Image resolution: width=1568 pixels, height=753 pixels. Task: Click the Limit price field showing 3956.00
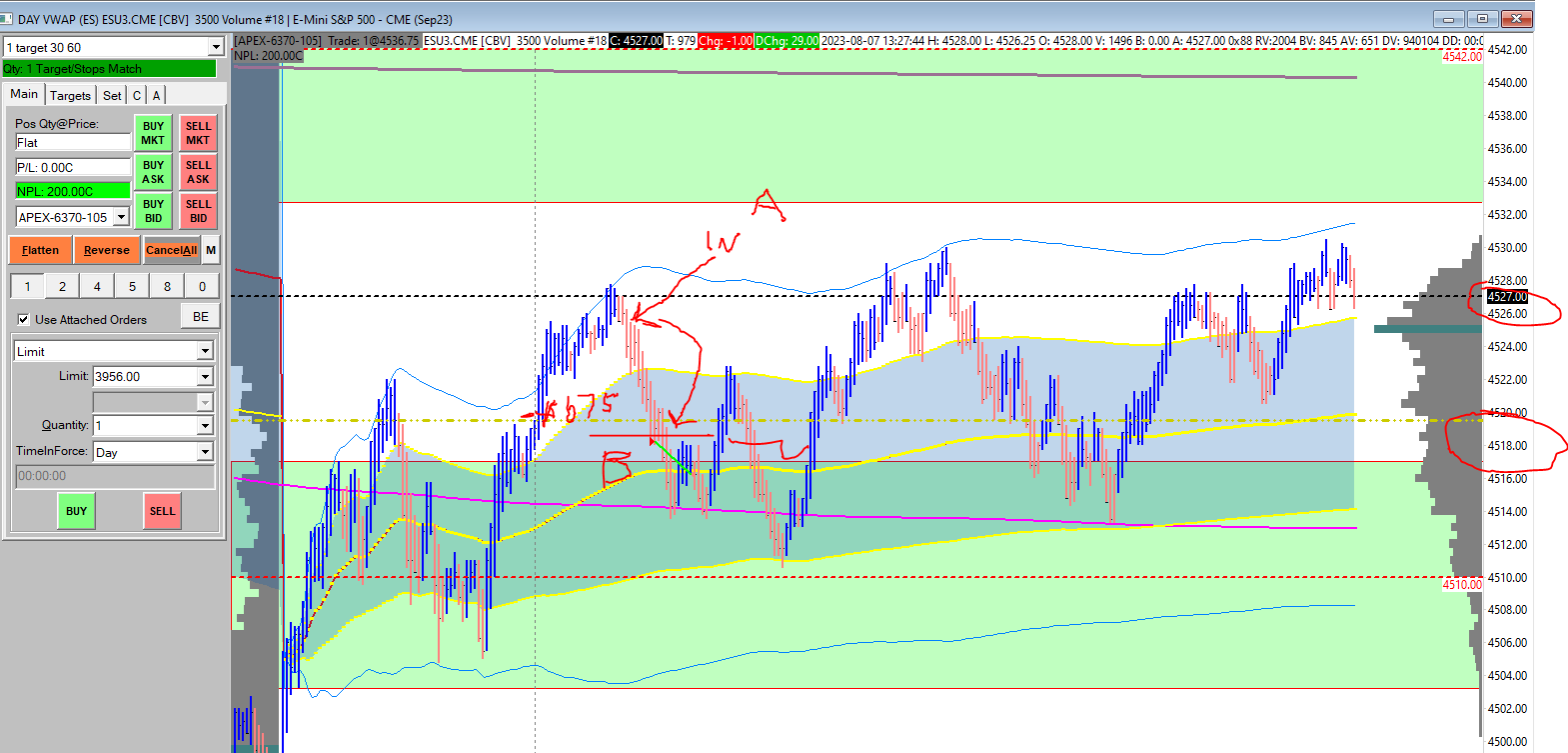pos(145,376)
